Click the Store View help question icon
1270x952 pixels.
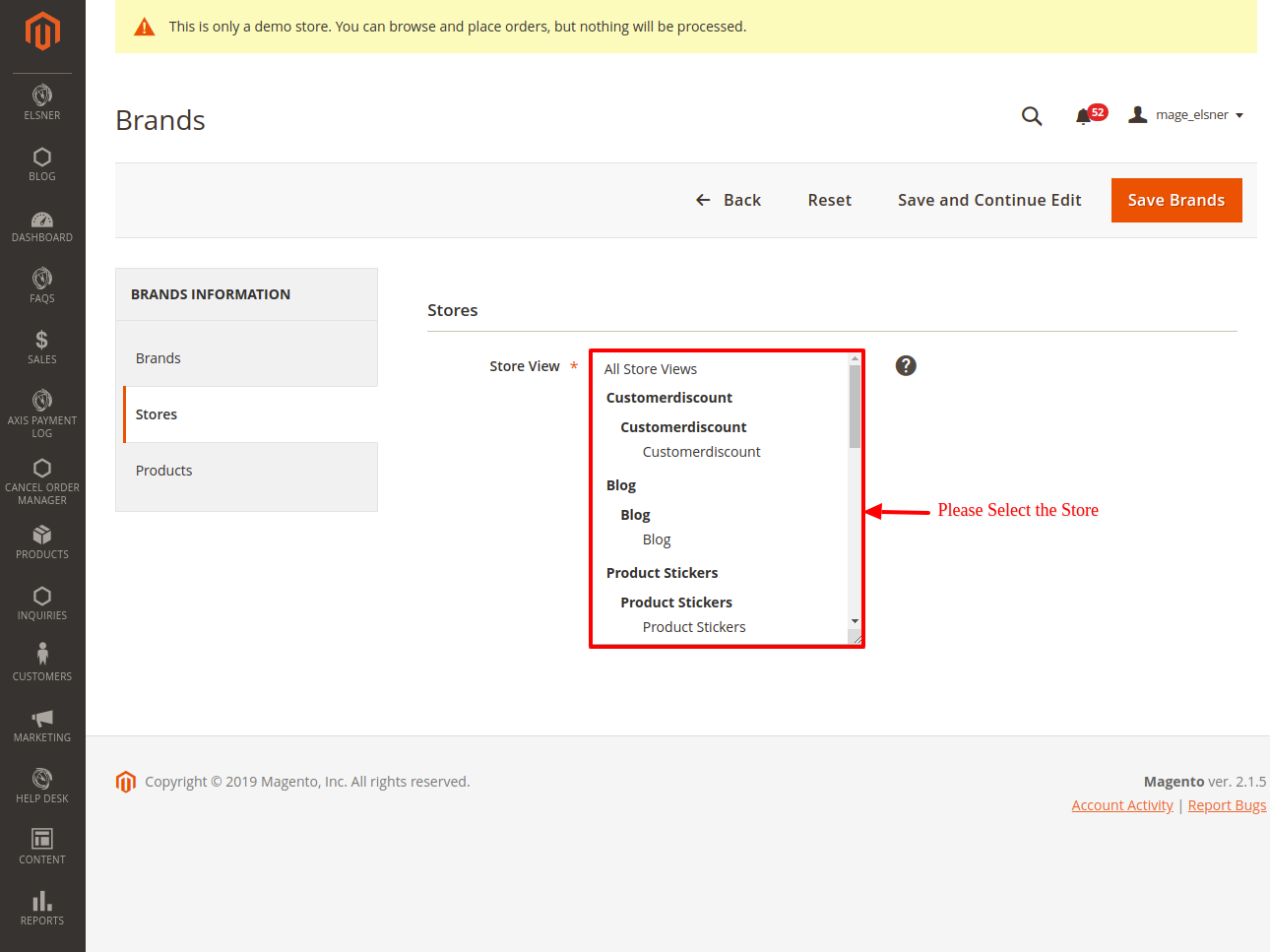point(906,366)
